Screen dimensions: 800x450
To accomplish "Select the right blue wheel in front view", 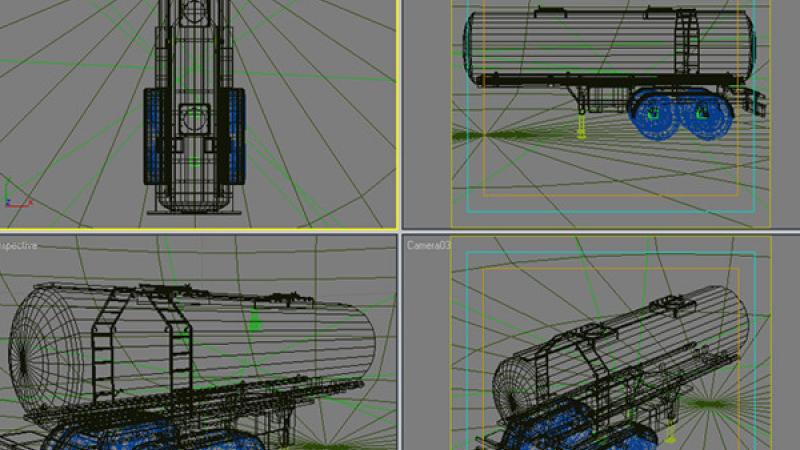I will click(x=234, y=130).
